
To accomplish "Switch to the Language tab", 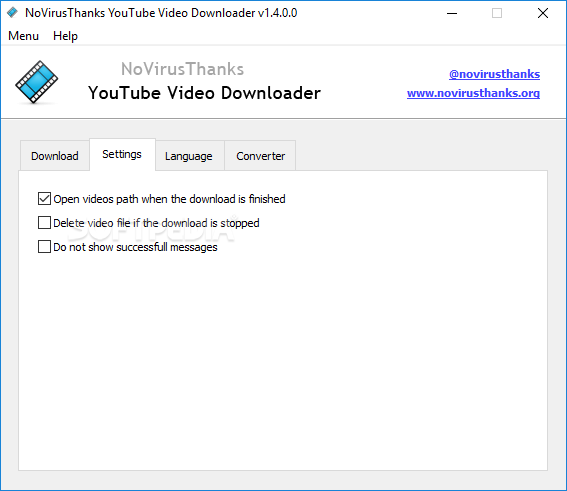I will (189, 156).
